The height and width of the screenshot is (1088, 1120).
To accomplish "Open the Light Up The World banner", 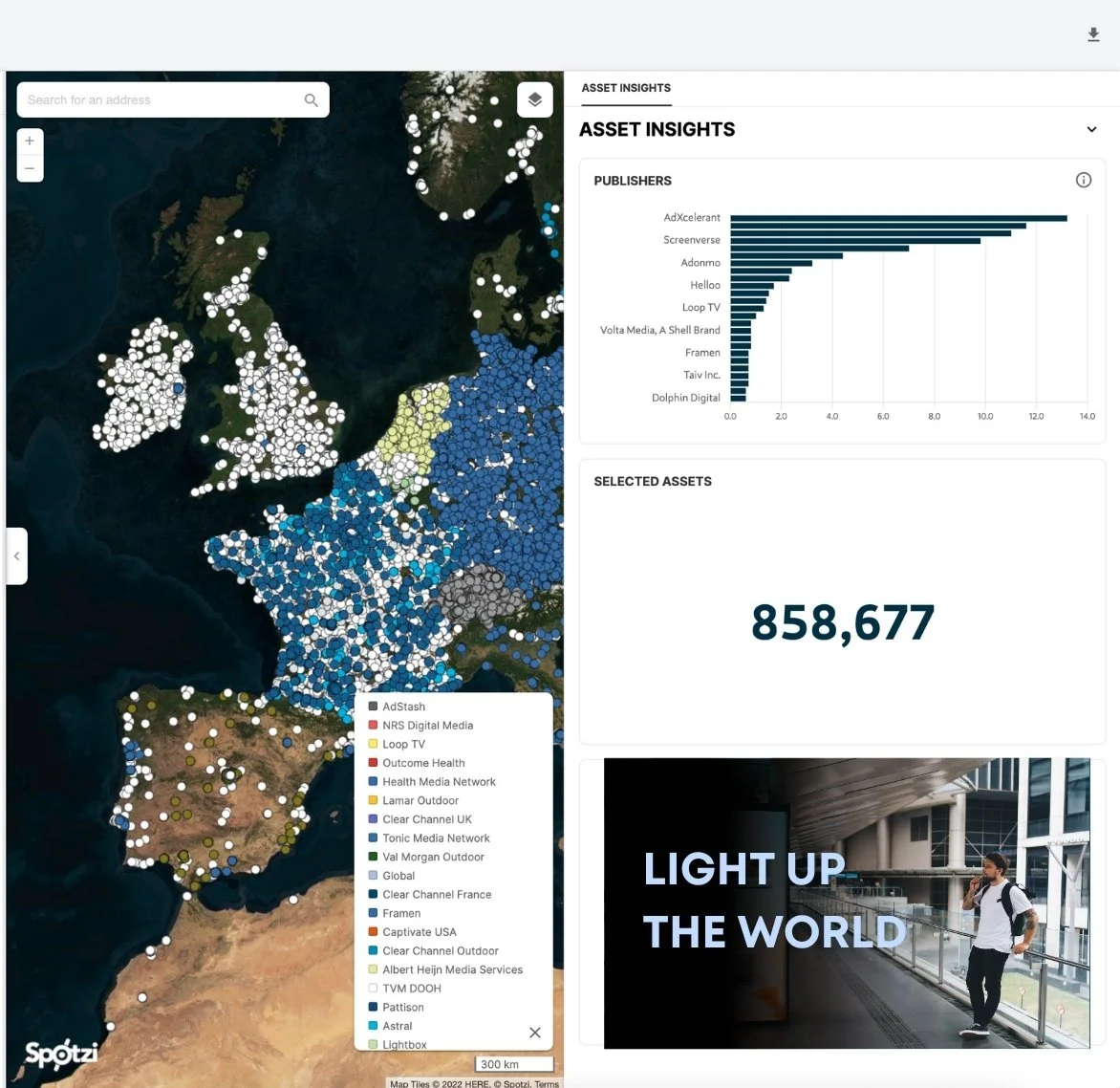I will click(x=847, y=903).
